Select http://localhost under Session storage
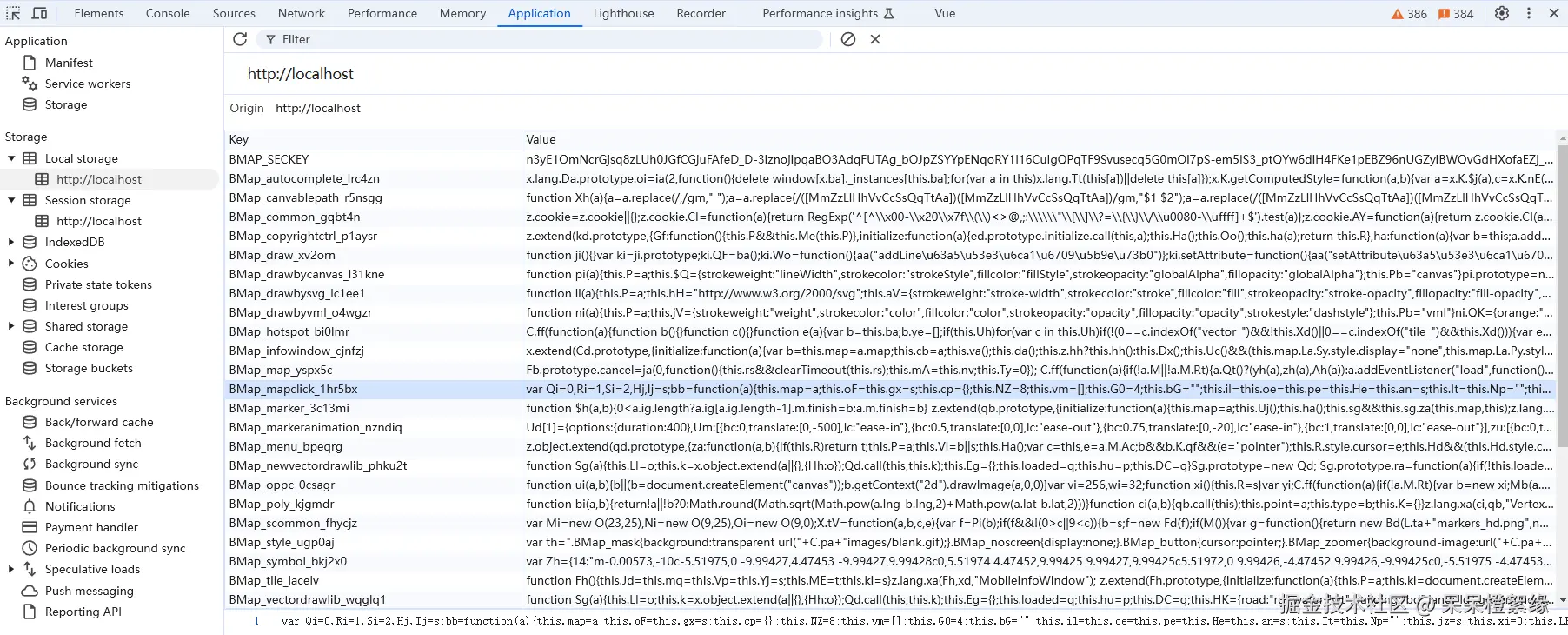Screen dimensions: 1568x635 98,221
